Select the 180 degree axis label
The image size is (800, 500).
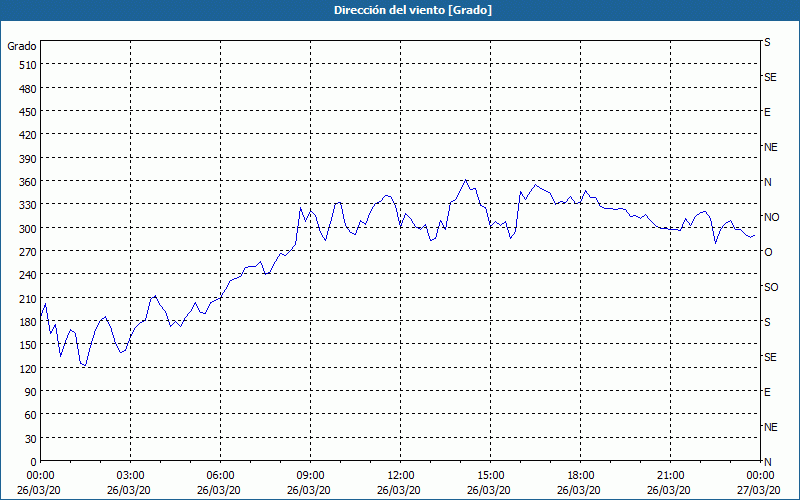point(29,322)
